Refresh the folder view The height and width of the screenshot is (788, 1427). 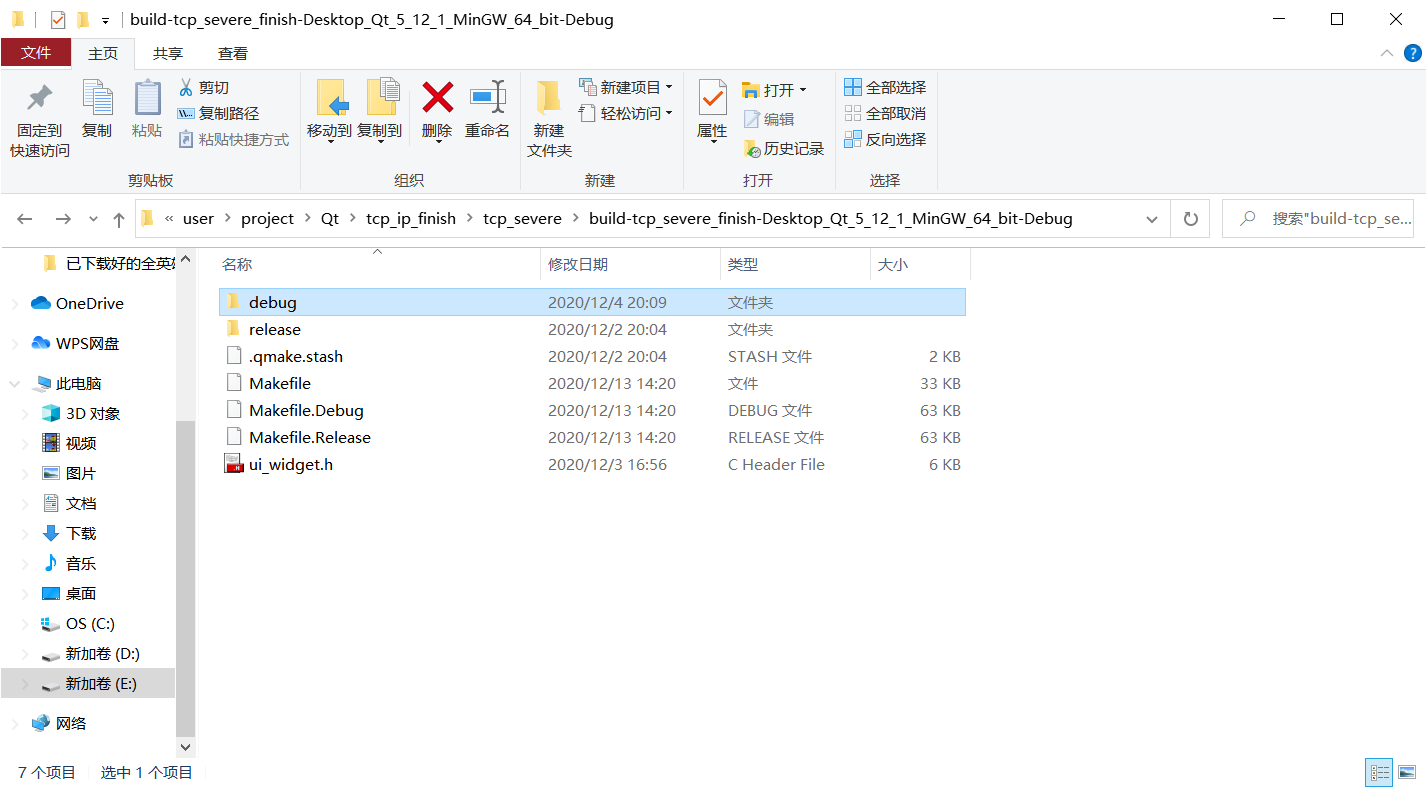pyautogui.click(x=1190, y=218)
